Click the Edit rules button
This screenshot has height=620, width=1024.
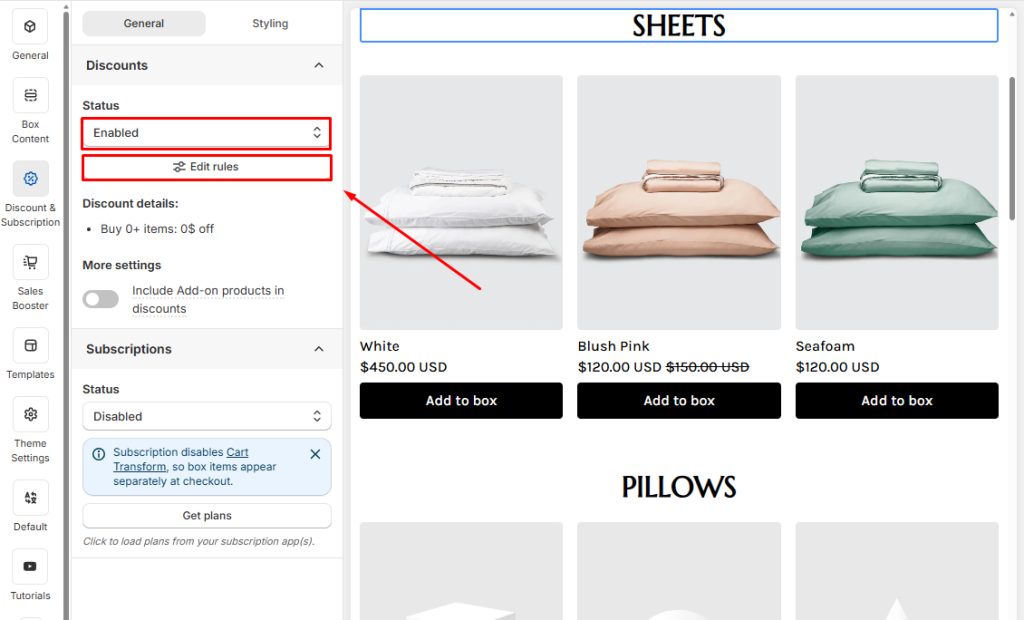click(x=206, y=167)
